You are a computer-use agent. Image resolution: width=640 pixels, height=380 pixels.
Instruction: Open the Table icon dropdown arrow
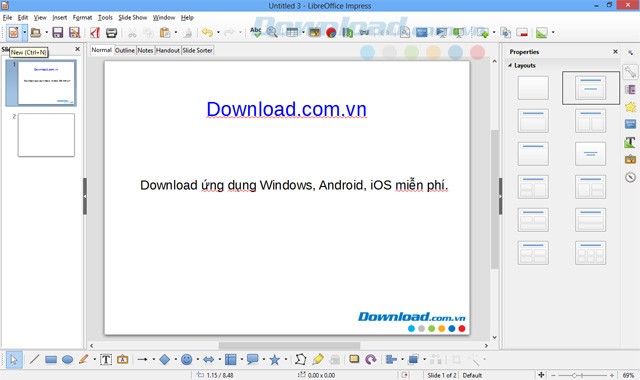coord(303,32)
